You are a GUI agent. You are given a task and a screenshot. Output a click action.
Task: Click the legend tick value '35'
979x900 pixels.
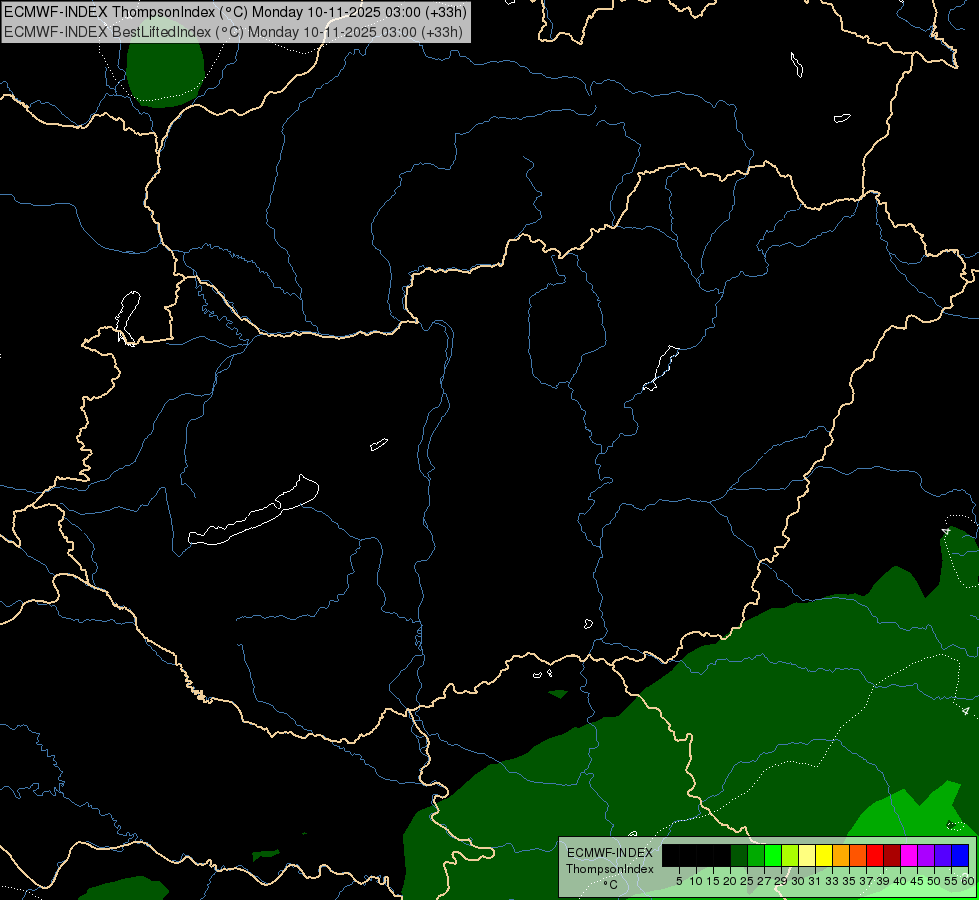pos(849,881)
